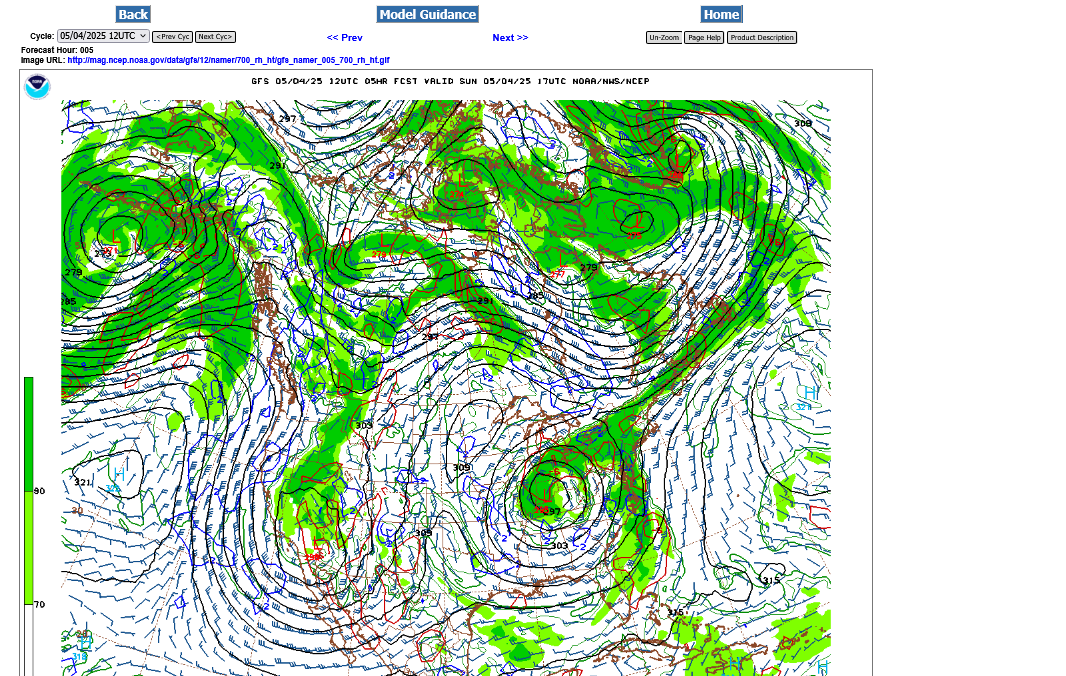Open the Product Description
The image size is (1066, 676).
point(762,37)
